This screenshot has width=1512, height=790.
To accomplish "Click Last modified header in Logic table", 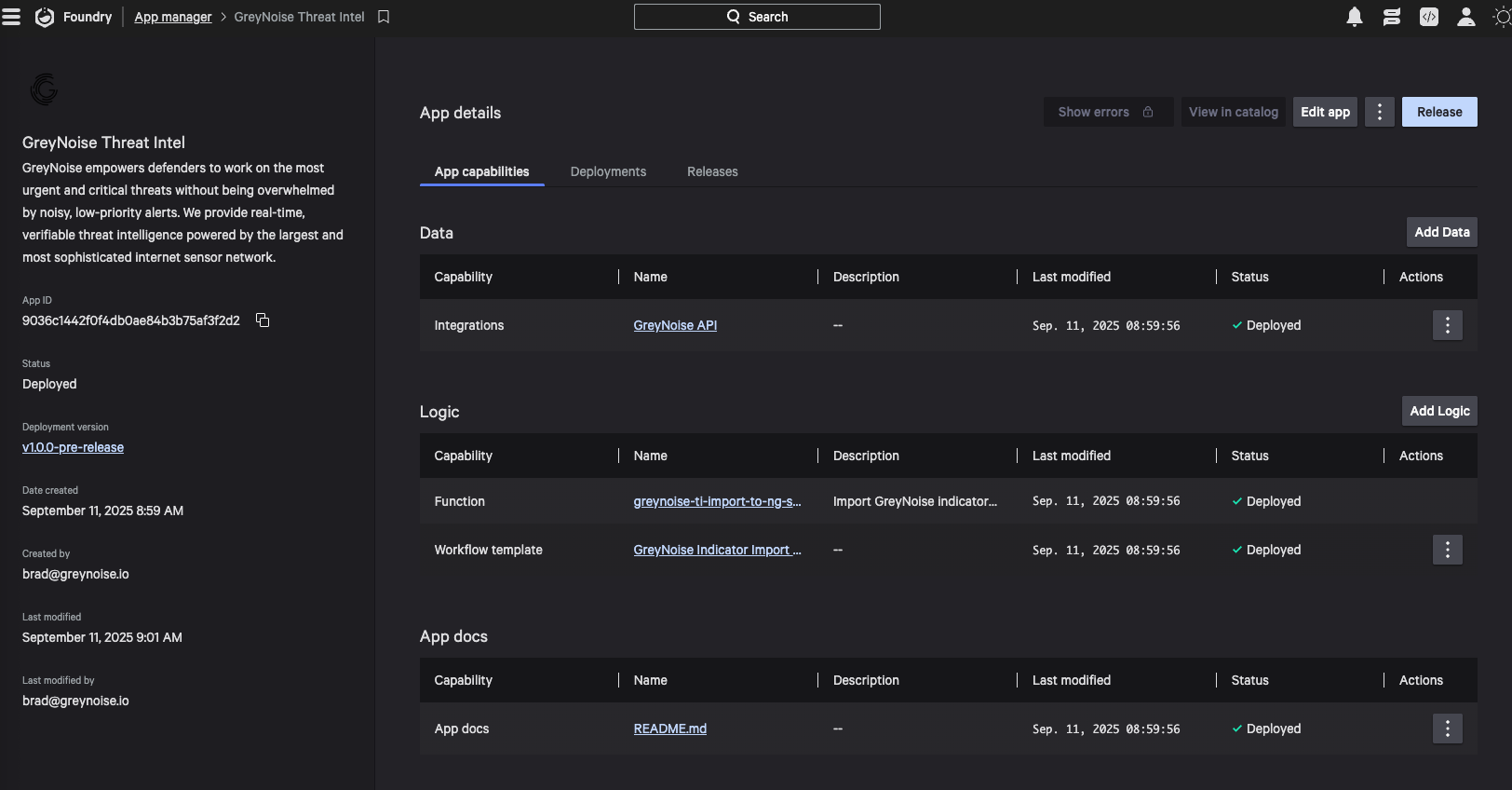I will (1072, 456).
